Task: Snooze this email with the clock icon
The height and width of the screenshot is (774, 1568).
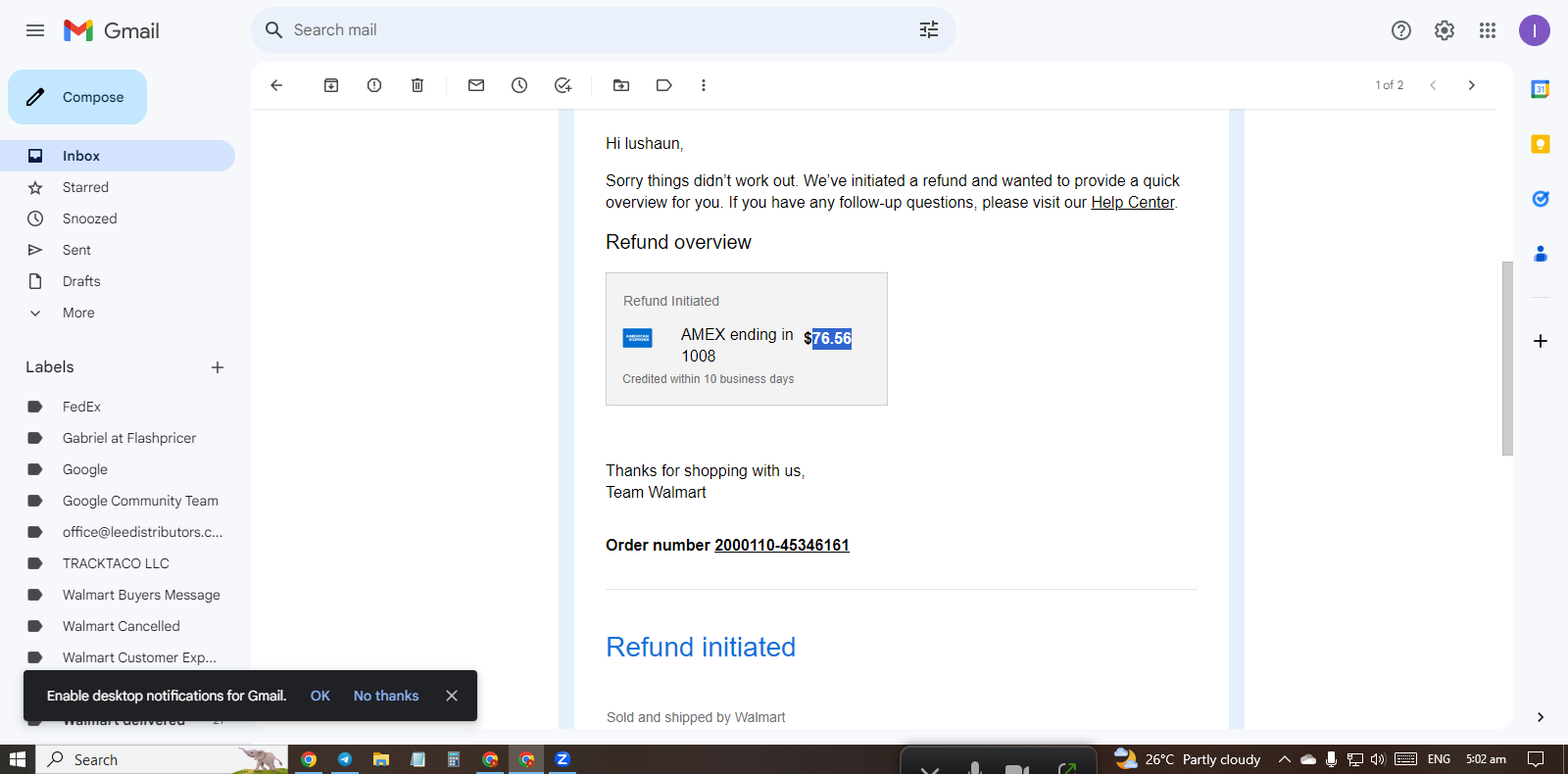Action: point(519,85)
